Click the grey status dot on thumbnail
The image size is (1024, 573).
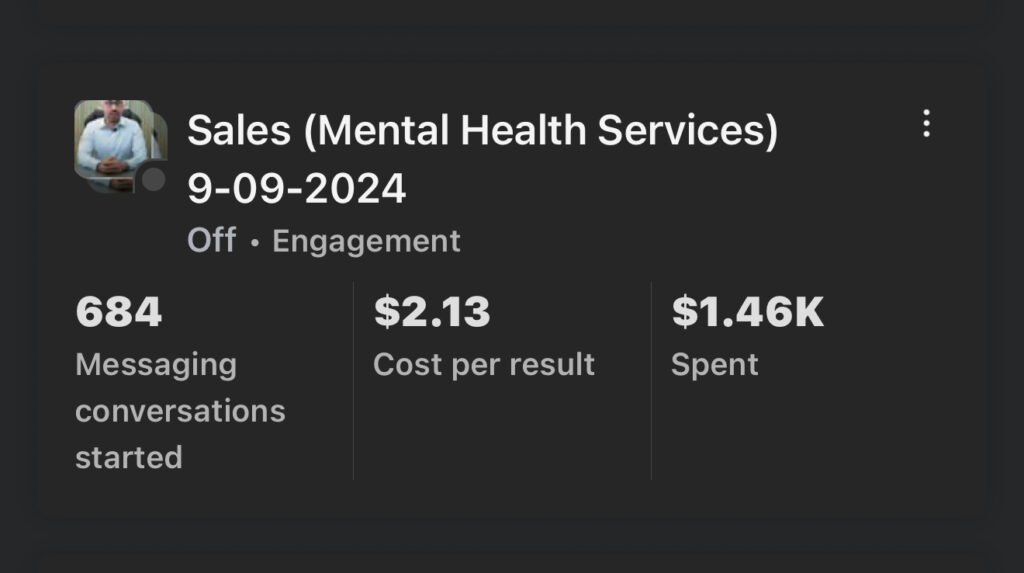pos(152,180)
